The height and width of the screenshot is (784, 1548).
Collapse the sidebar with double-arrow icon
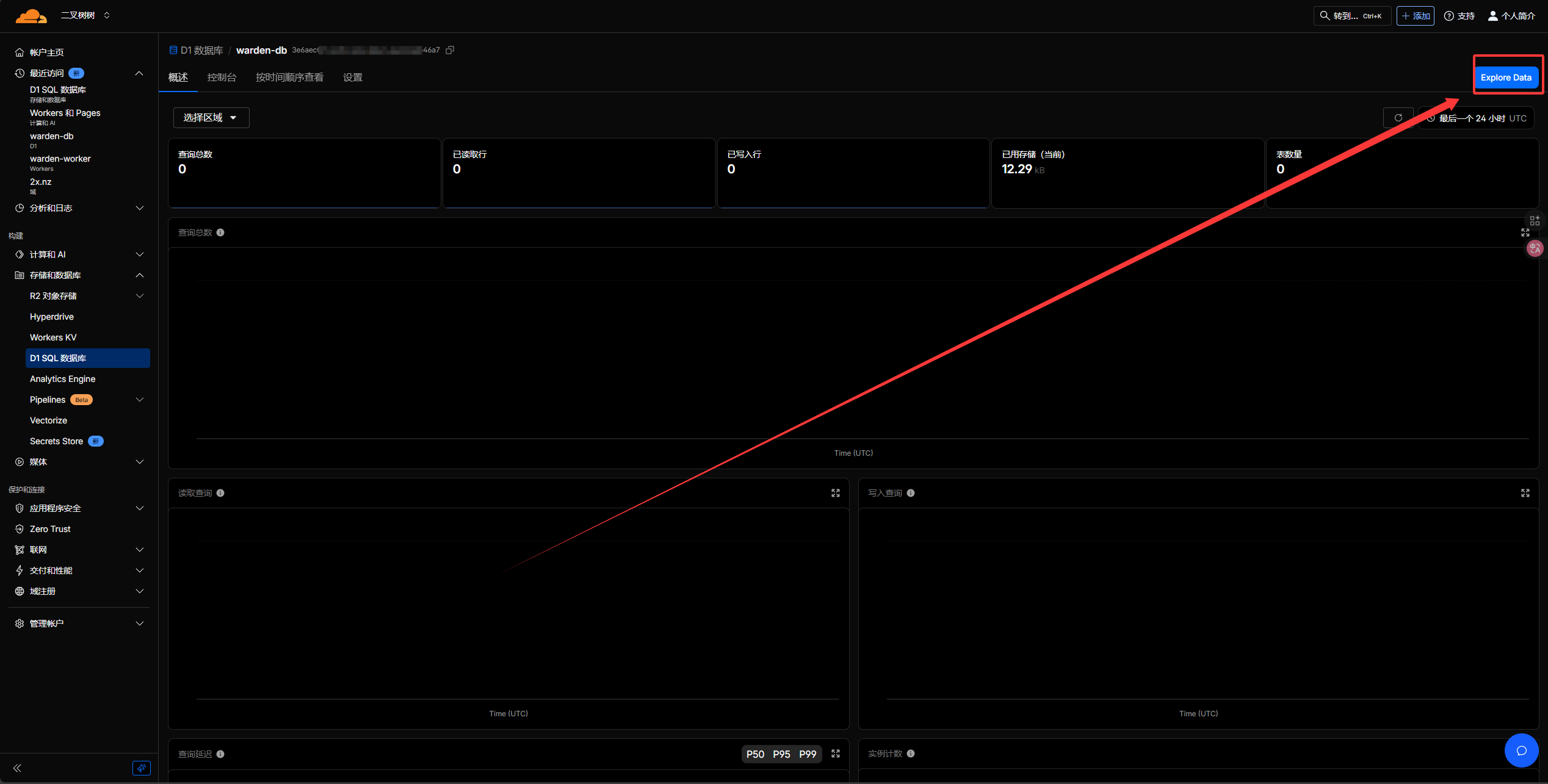point(17,768)
